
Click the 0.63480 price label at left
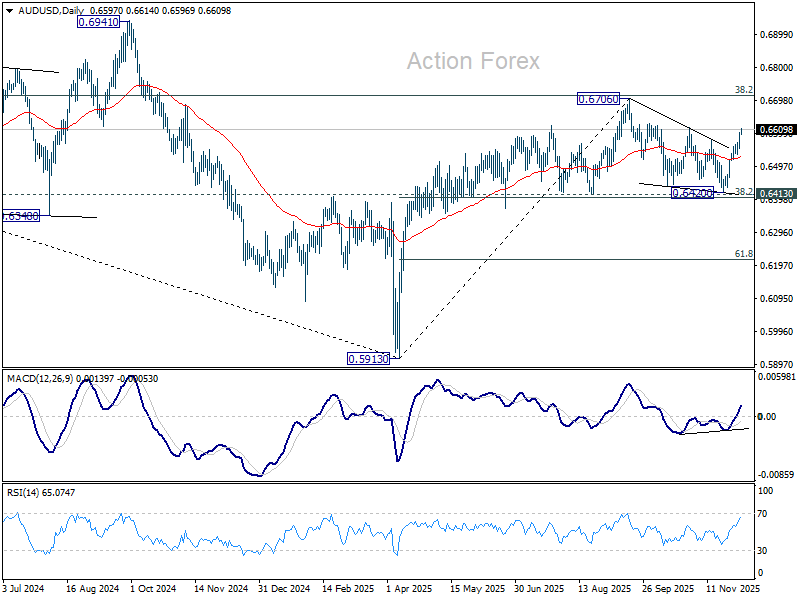click(x=20, y=216)
